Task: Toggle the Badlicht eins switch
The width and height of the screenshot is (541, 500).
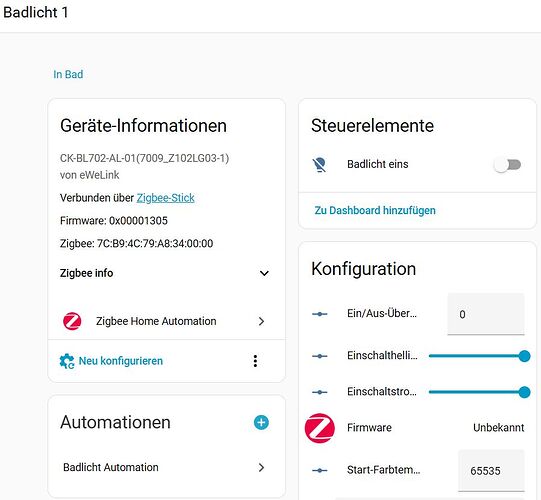Action: coord(507,165)
